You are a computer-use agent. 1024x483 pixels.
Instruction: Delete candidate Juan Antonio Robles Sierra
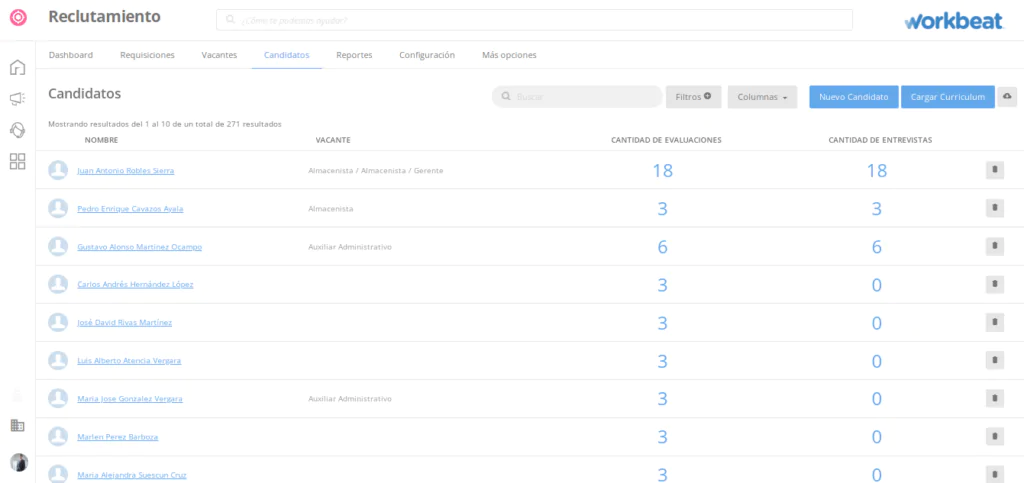pyautogui.click(x=994, y=170)
